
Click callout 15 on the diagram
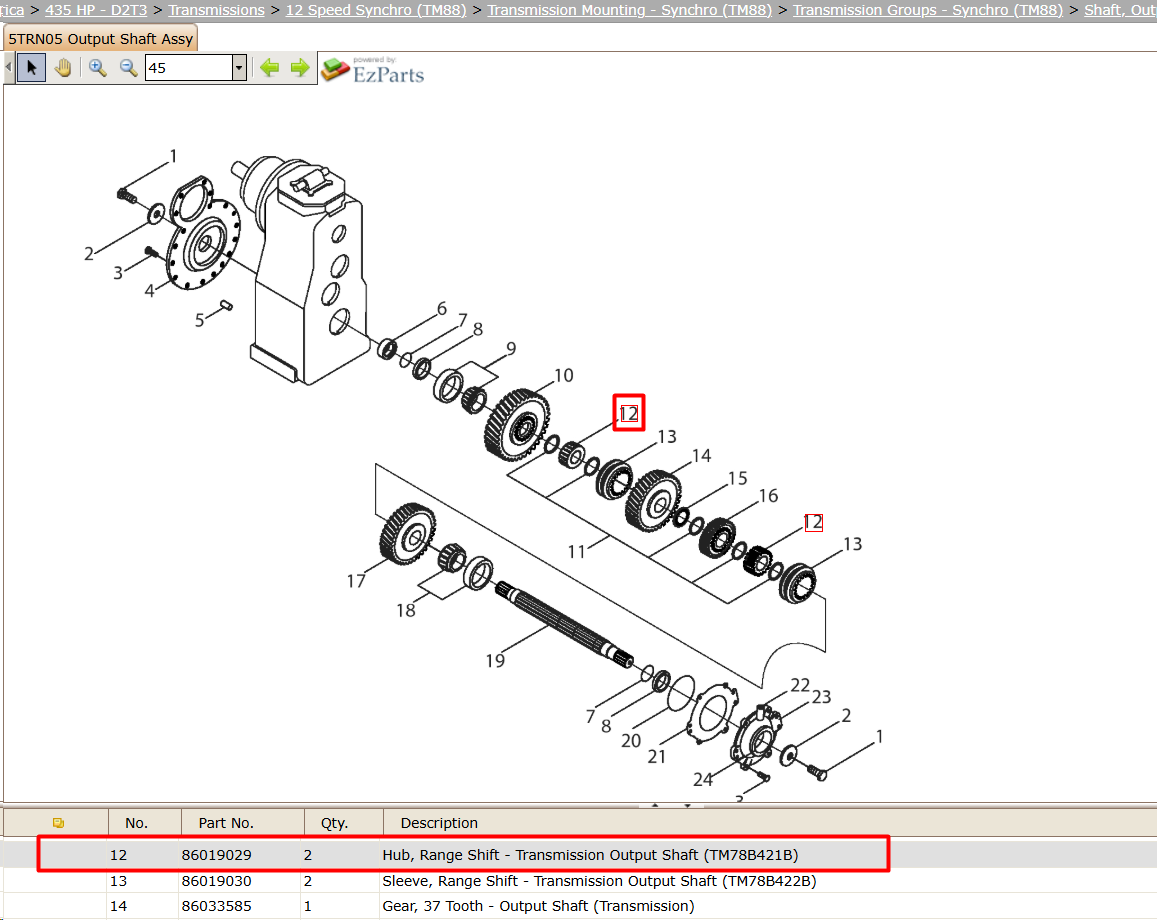737,479
